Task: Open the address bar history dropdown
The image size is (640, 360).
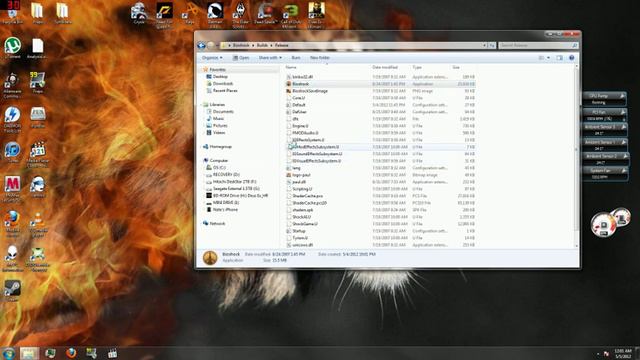Action: 484,45
